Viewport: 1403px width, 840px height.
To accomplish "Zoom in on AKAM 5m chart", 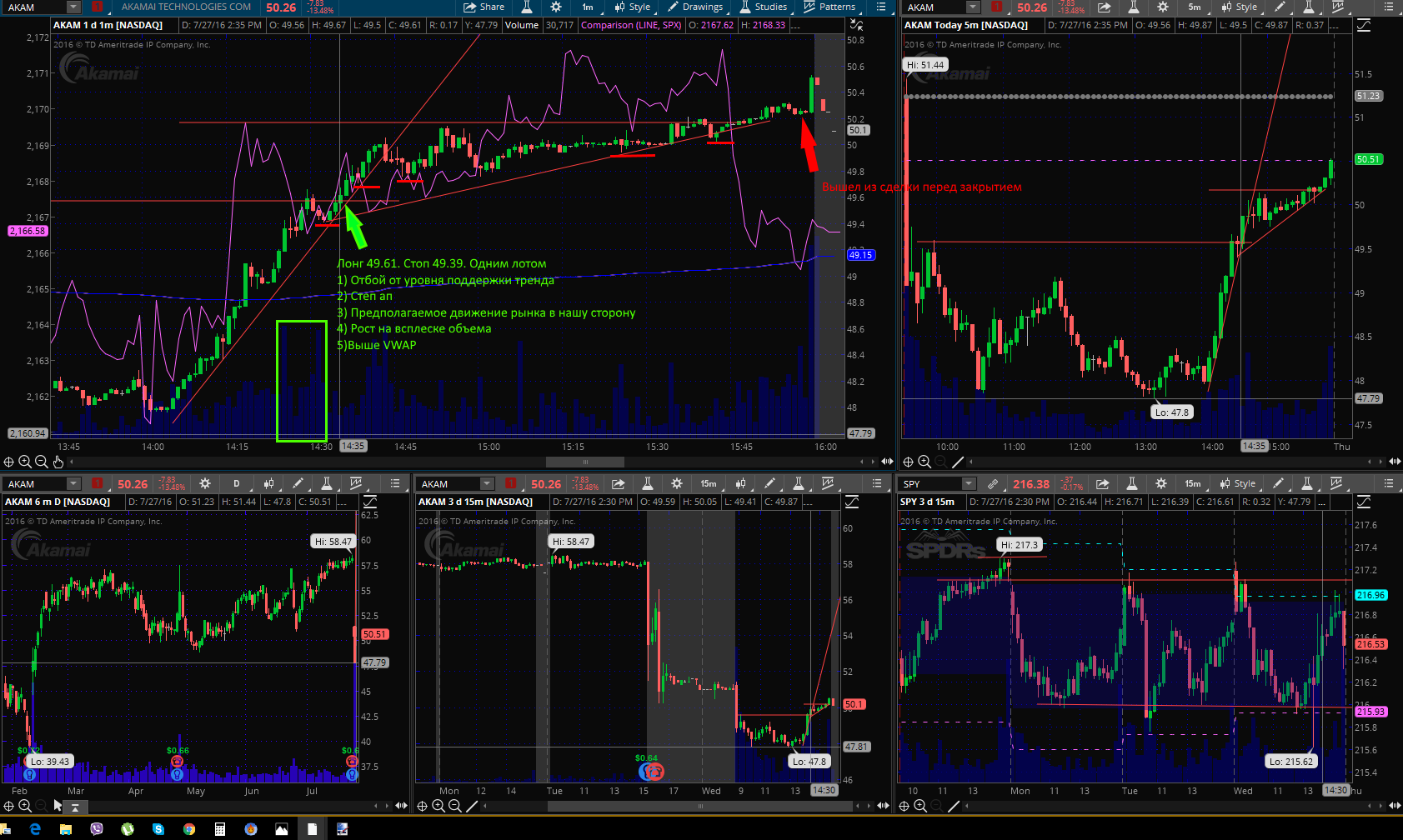I will (x=924, y=462).
